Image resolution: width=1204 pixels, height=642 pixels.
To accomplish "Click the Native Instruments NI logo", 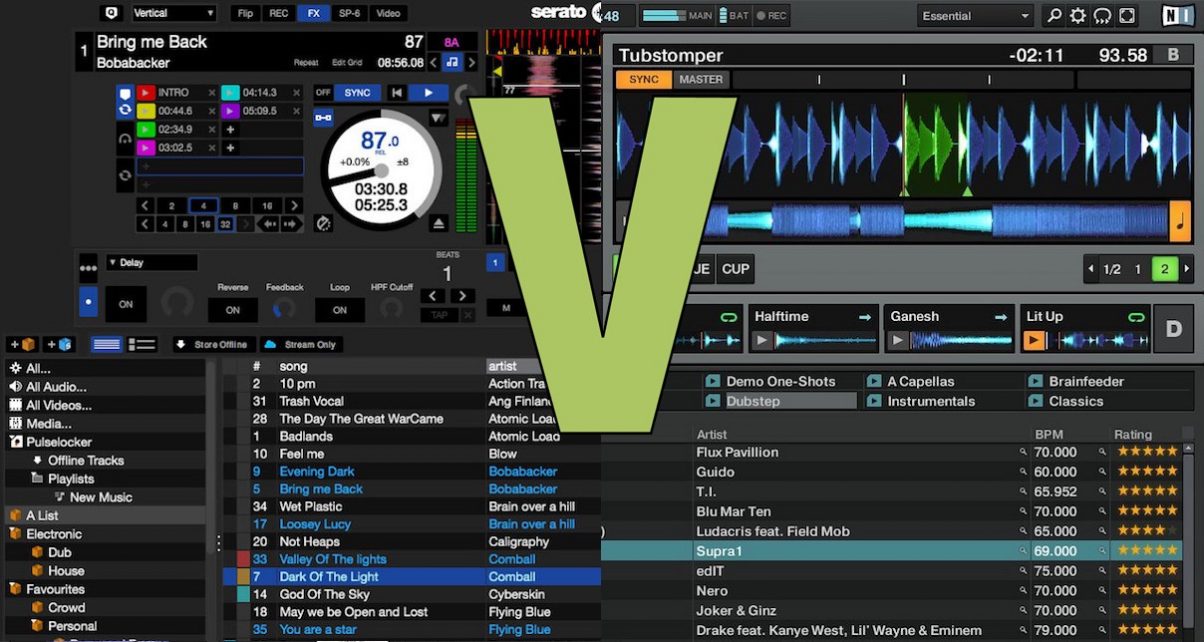I will click(1177, 16).
